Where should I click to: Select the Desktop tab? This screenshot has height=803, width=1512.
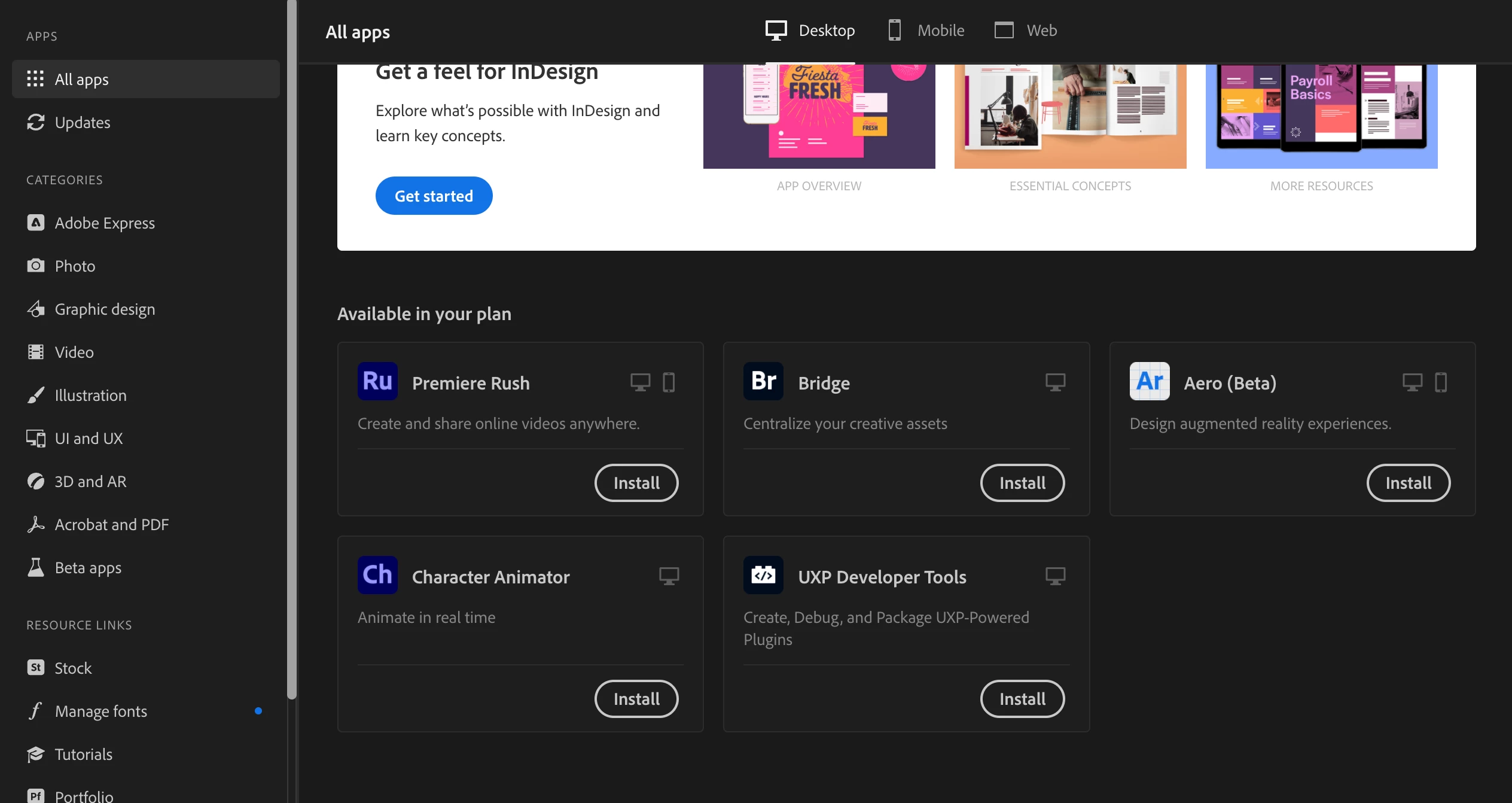[810, 31]
